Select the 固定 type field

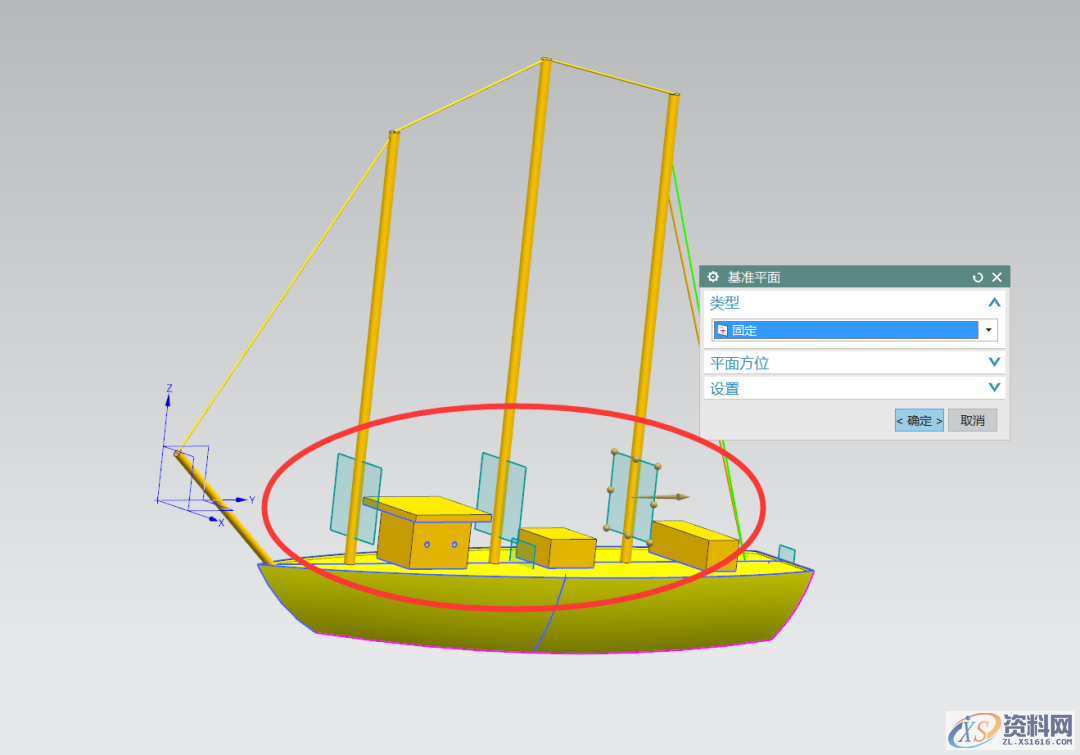click(845, 330)
